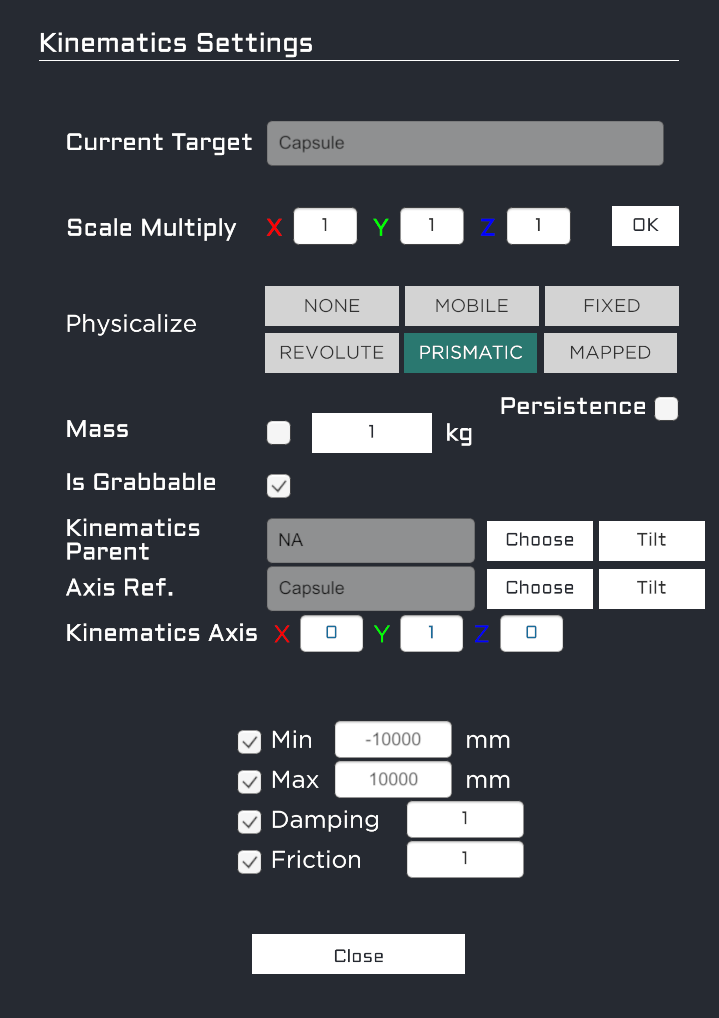Click the Scale Multiply X field

pos(325,226)
